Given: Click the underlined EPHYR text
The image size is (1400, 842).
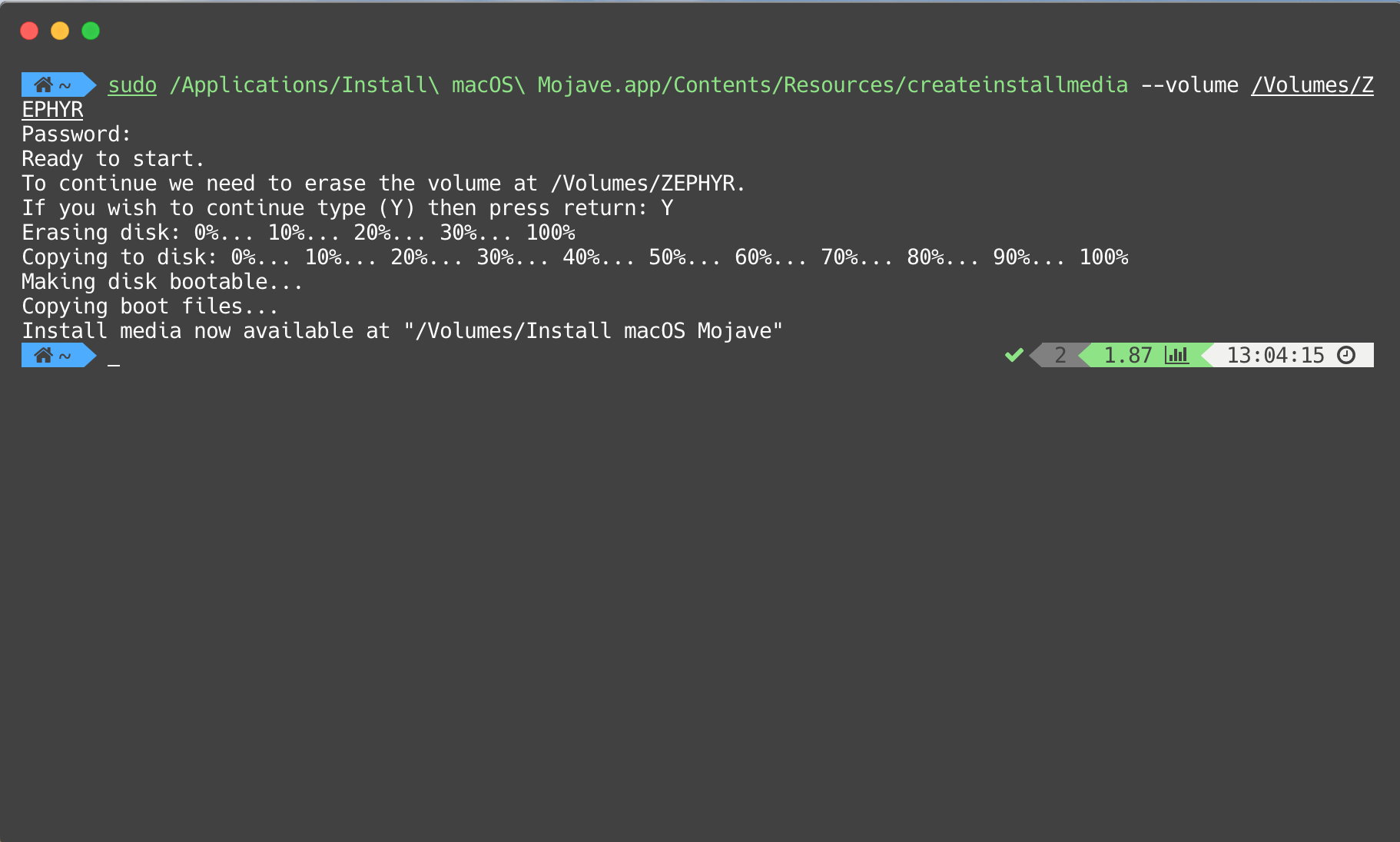Looking at the screenshot, I should tap(52, 110).
